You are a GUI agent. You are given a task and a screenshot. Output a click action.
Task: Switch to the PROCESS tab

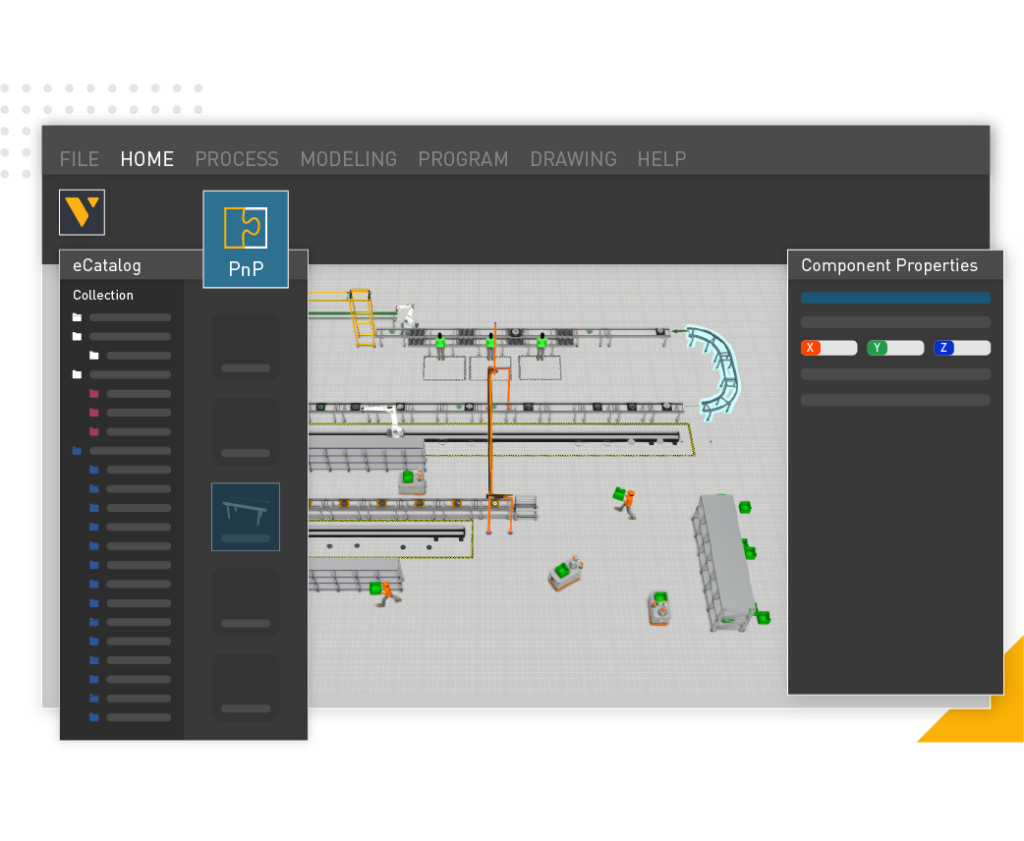click(236, 159)
